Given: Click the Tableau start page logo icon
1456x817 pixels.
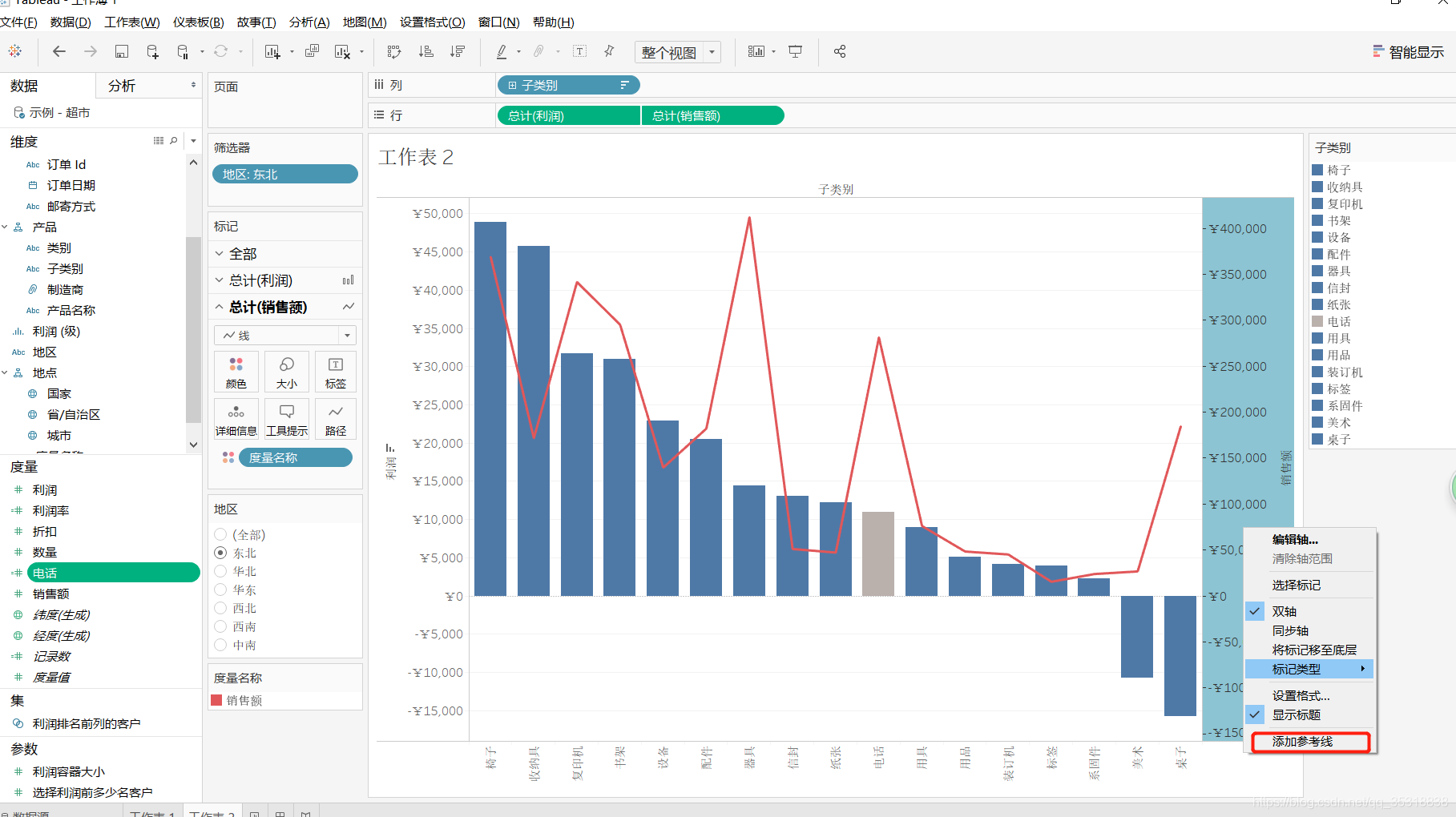Looking at the screenshot, I should (15, 51).
